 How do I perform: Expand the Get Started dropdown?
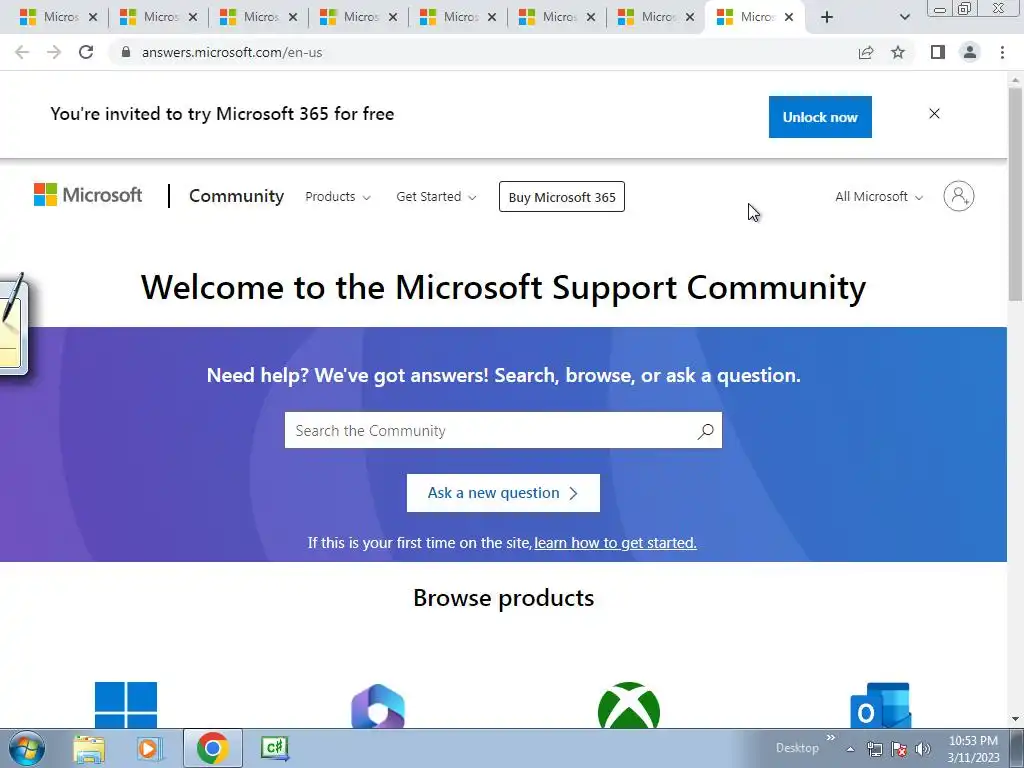(x=436, y=197)
